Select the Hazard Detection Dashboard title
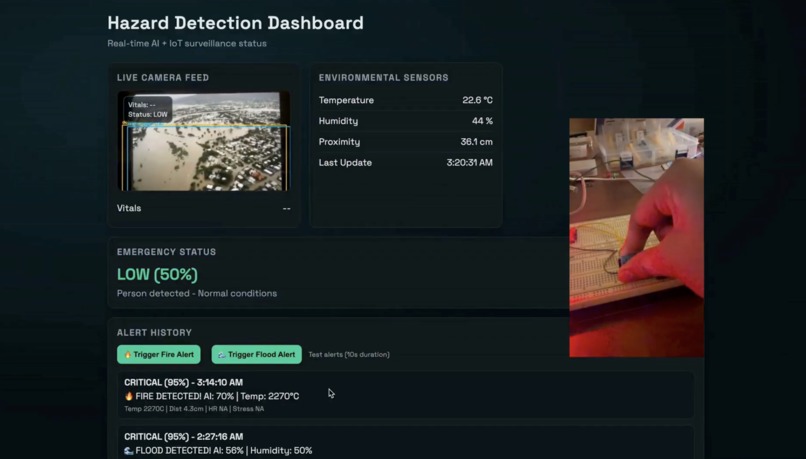The width and height of the screenshot is (806, 459). coord(235,23)
